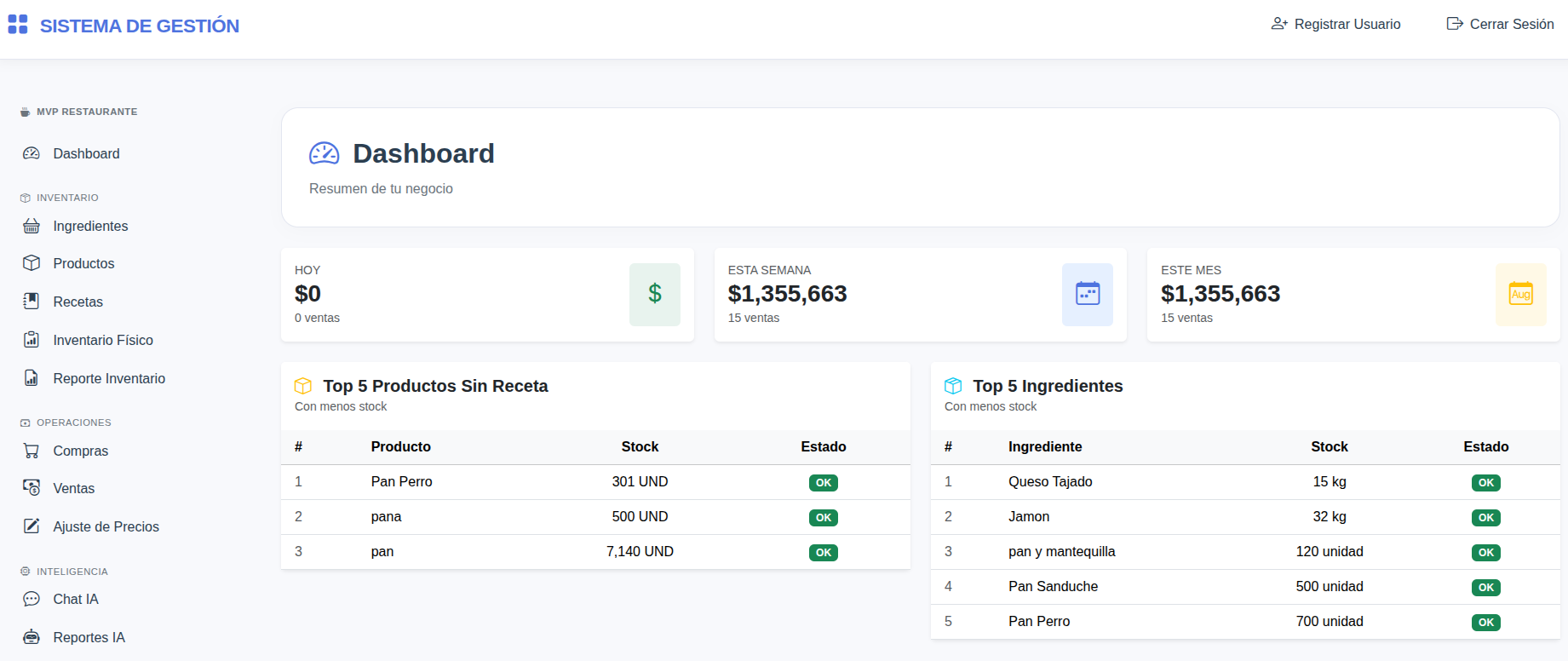1568x661 pixels.
Task: Click the Chat IA speech bubble icon
Action: 32,599
